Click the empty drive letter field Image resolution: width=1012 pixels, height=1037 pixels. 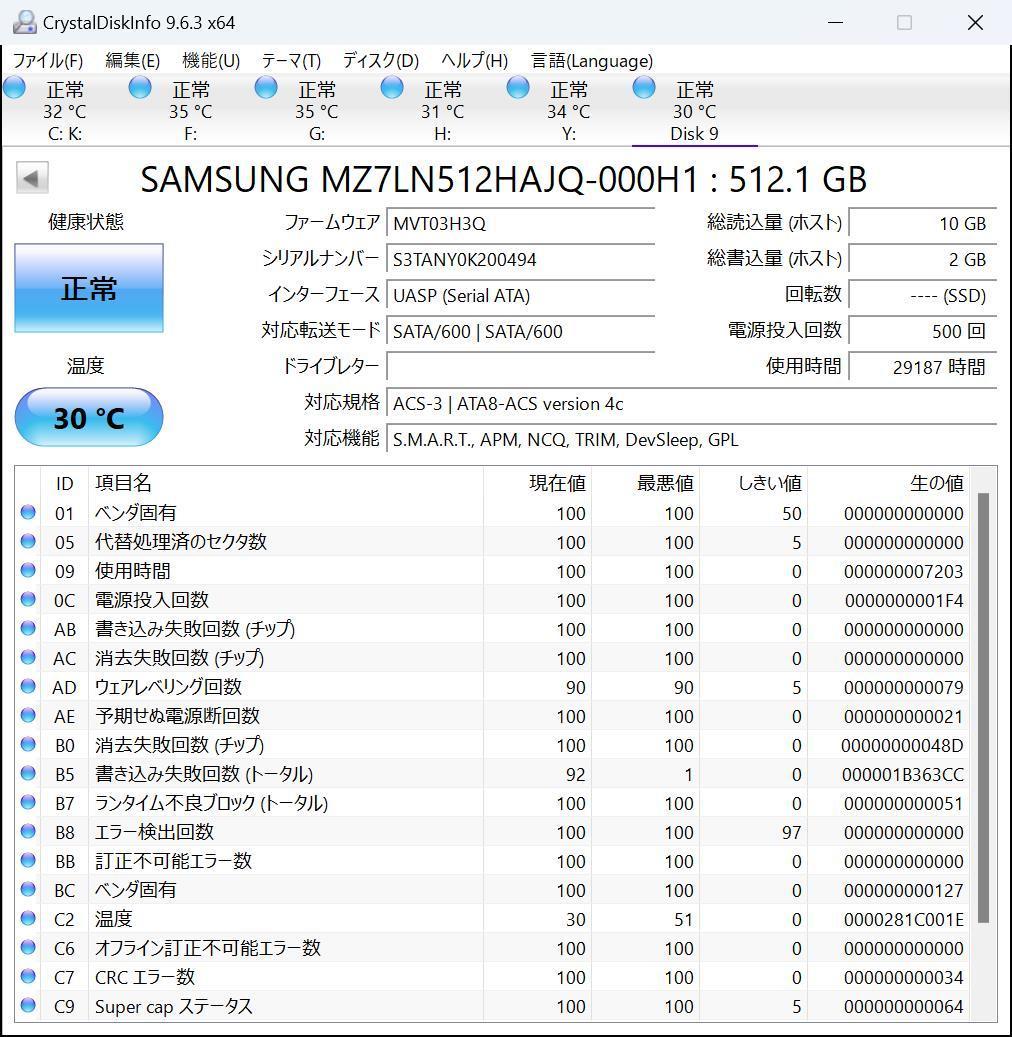521,366
